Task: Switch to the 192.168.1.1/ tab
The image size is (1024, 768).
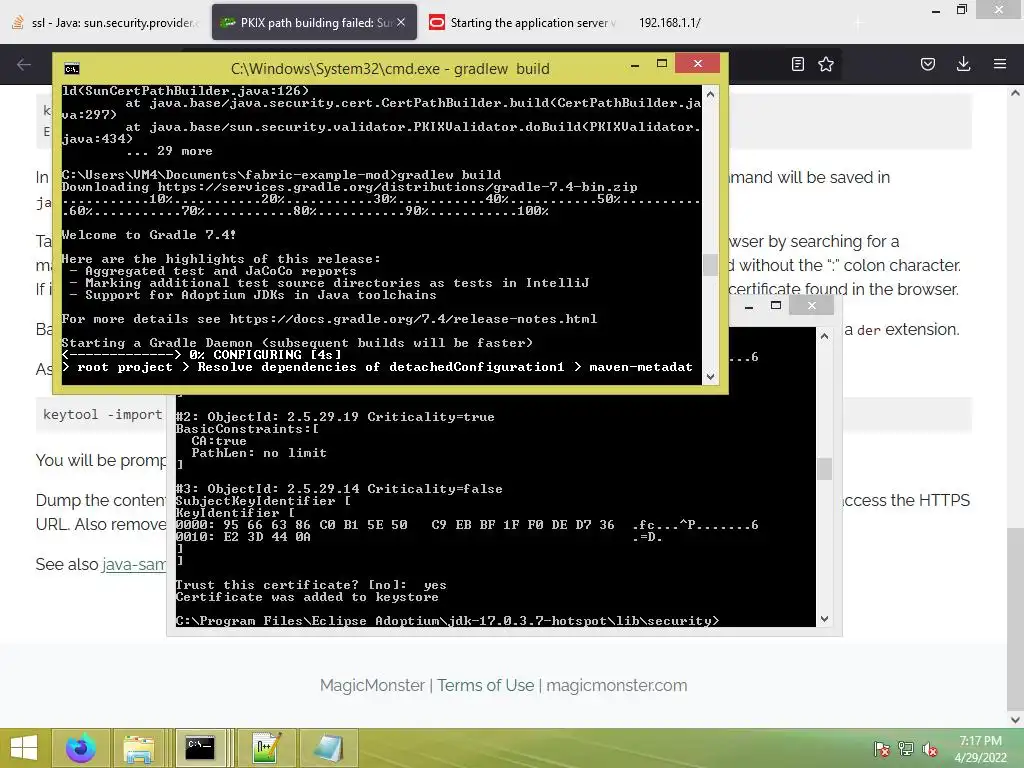Action: click(669, 22)
